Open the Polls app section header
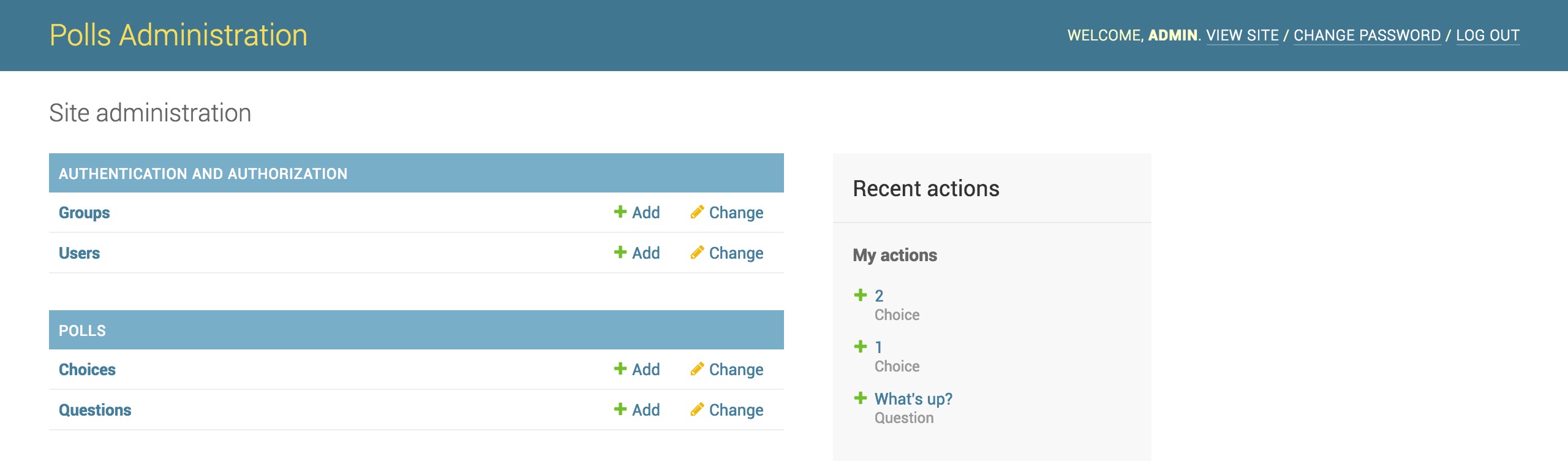Viewport: 1568px width, 461px height. (82, 331)
